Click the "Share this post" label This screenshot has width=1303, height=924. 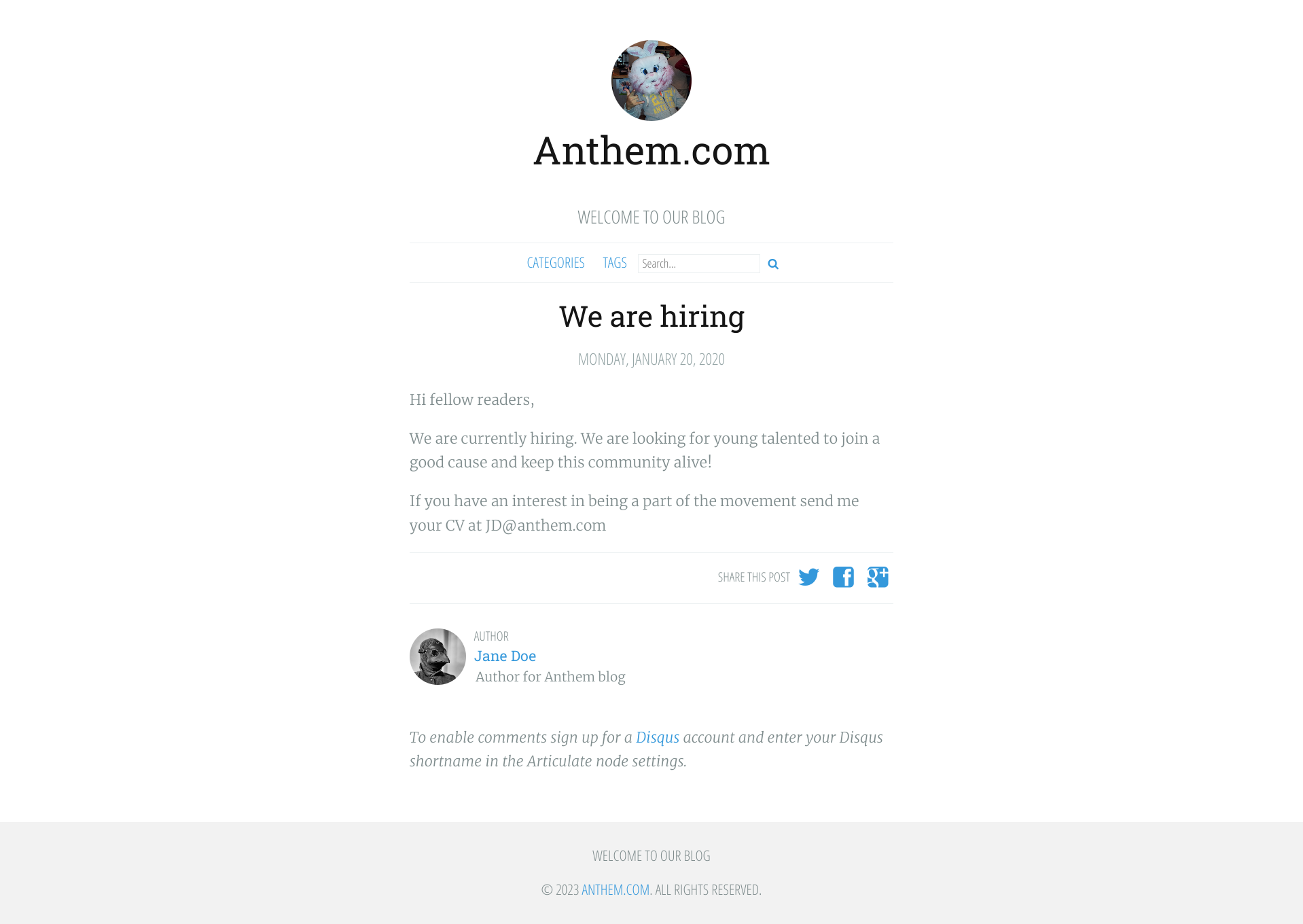click(753, 577)
